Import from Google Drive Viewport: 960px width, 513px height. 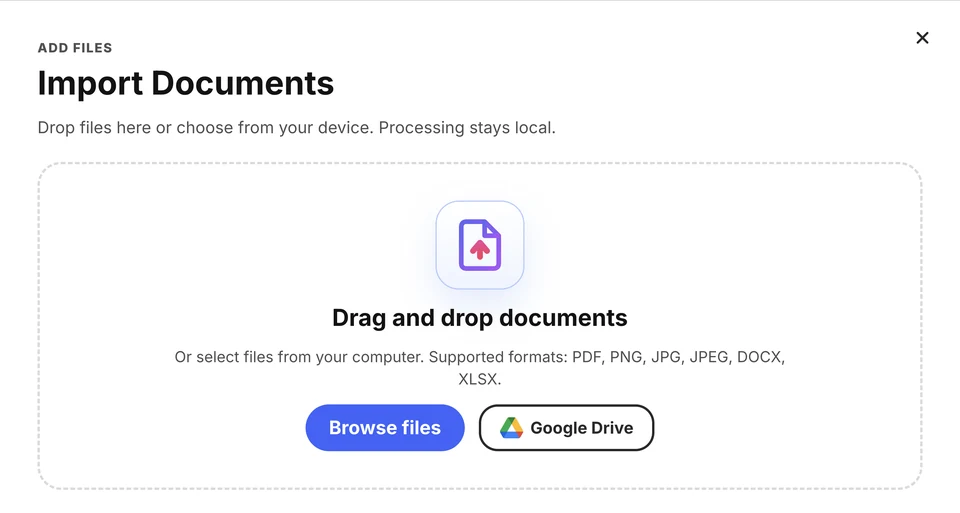tap(566, 427)
